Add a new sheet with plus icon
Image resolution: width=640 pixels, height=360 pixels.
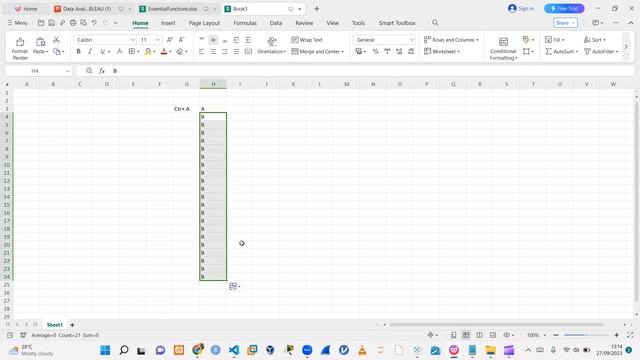[72, 325]
